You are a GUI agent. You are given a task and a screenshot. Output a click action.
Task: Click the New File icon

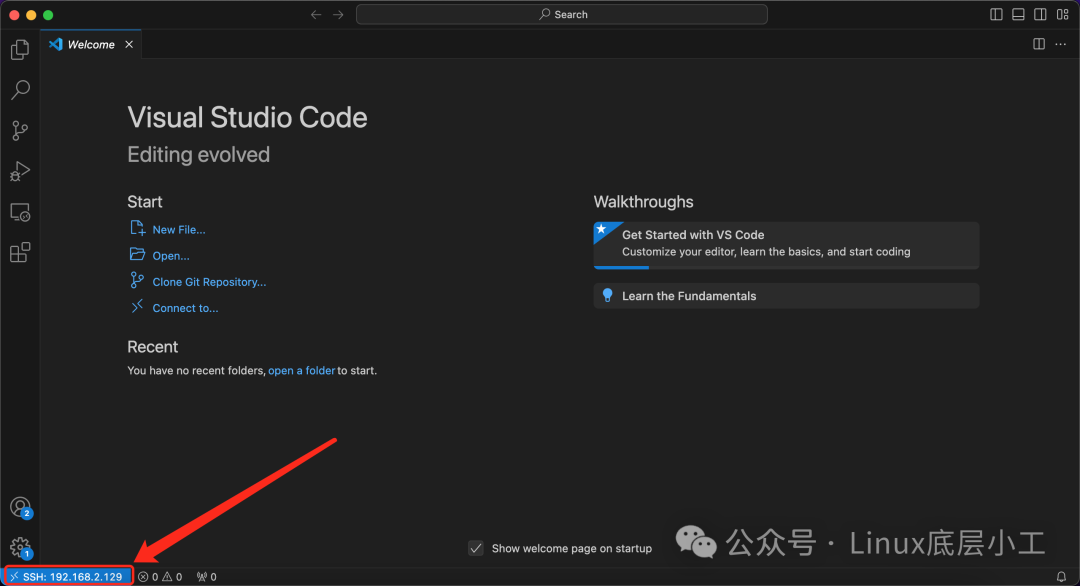click(137, 228)
